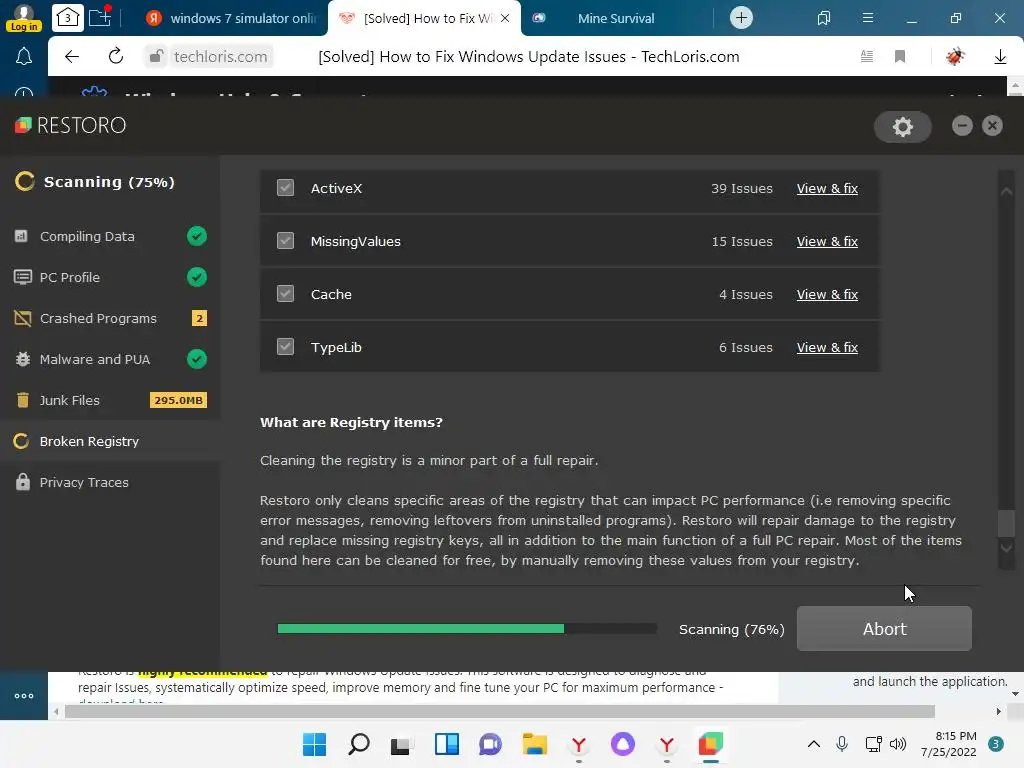This screenshot has width=1024, height=768.
Task: Toggle the Cache checkbox
Action: pos(285,294)
